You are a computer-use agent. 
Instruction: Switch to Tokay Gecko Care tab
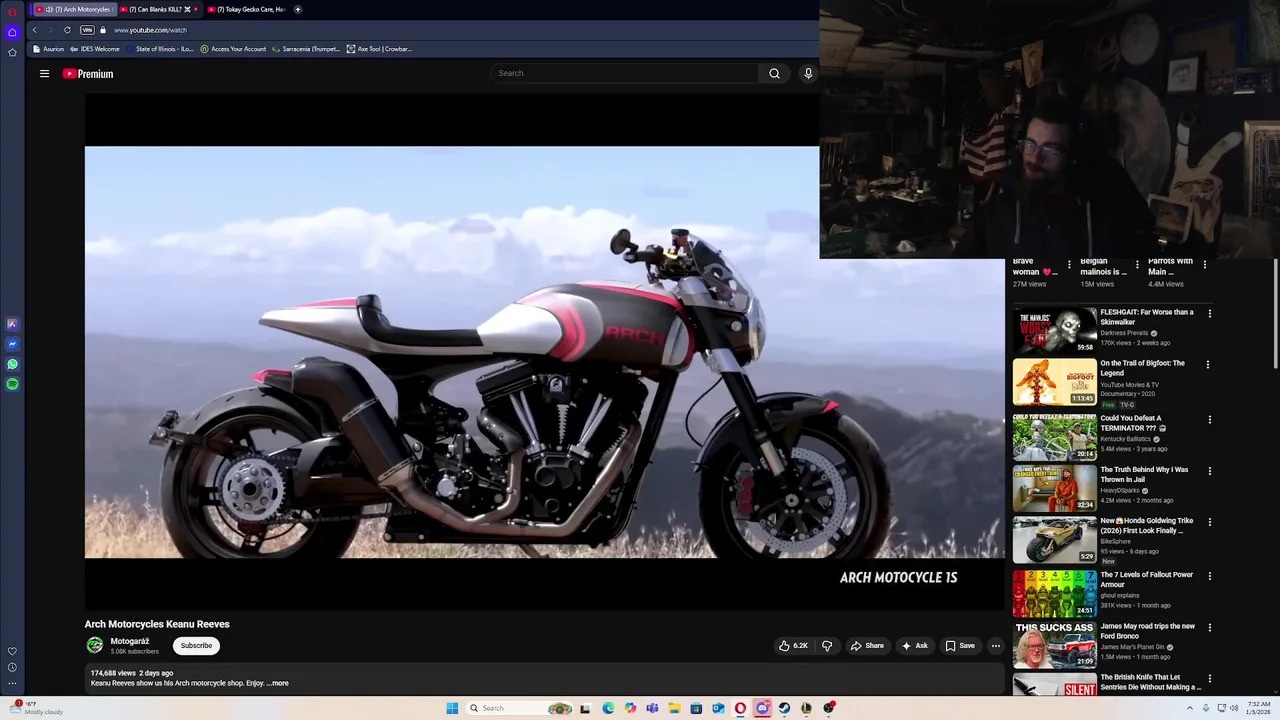tap(246, 9)
